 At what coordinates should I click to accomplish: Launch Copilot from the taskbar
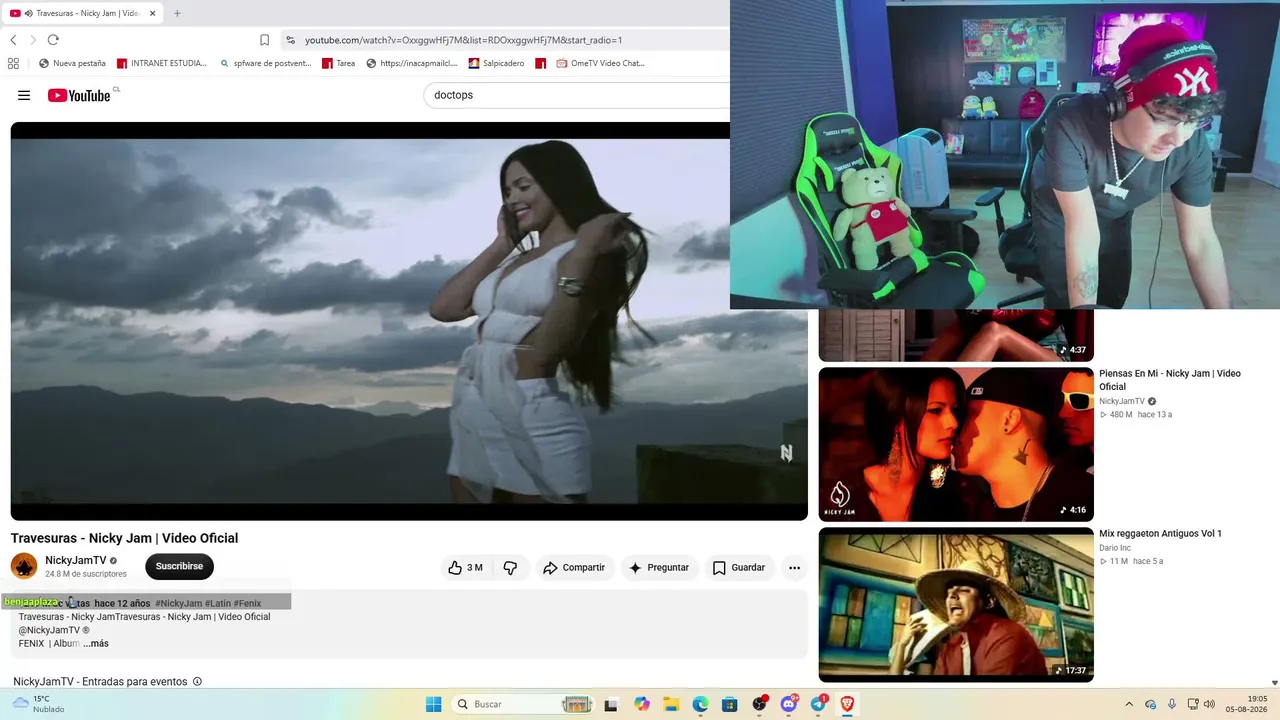click(642, 704)
